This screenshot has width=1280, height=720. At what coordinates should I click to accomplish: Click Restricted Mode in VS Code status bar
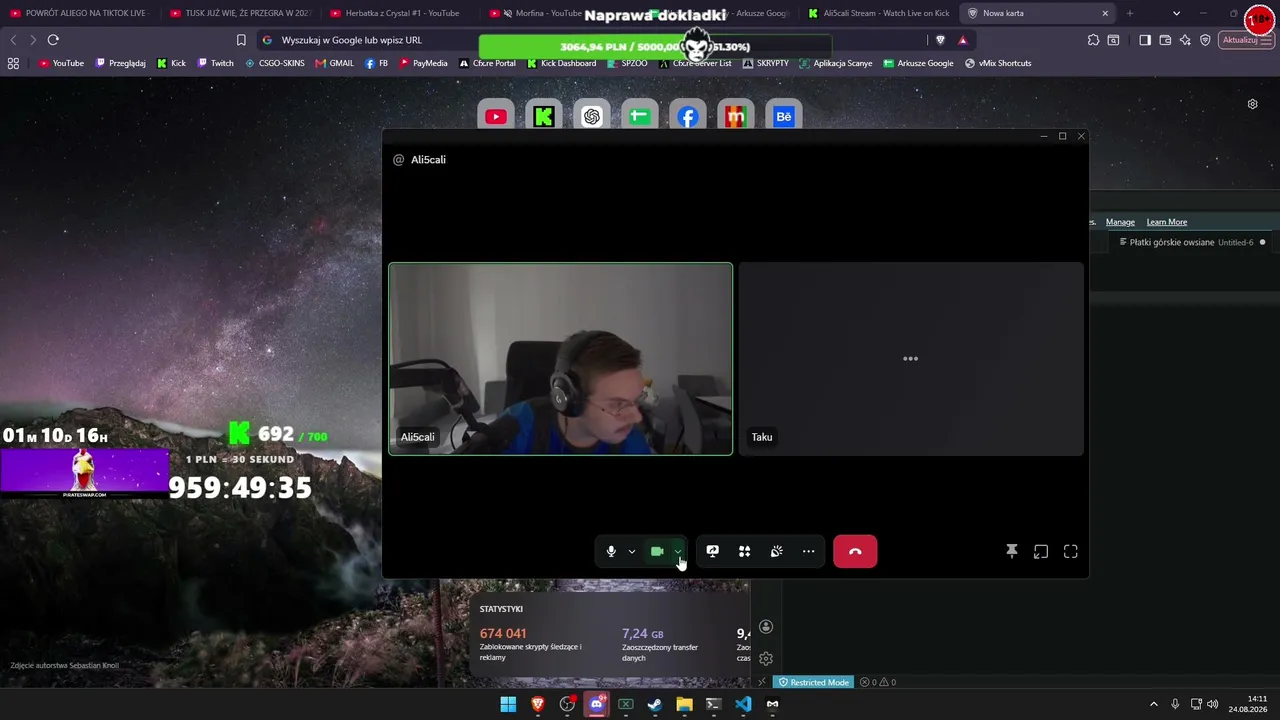pos(814,682)
